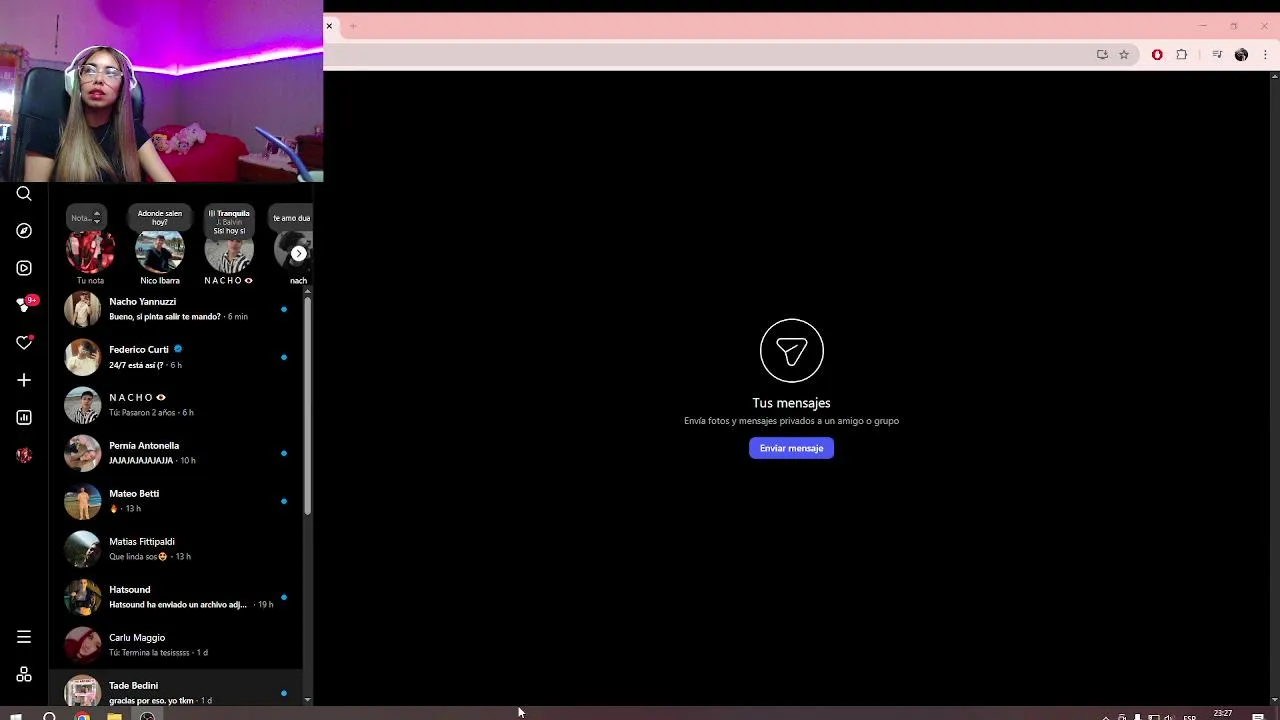Open Matias Fittipaldi conversation
This screenshot has width=1280, height=720.
[176, 549]
